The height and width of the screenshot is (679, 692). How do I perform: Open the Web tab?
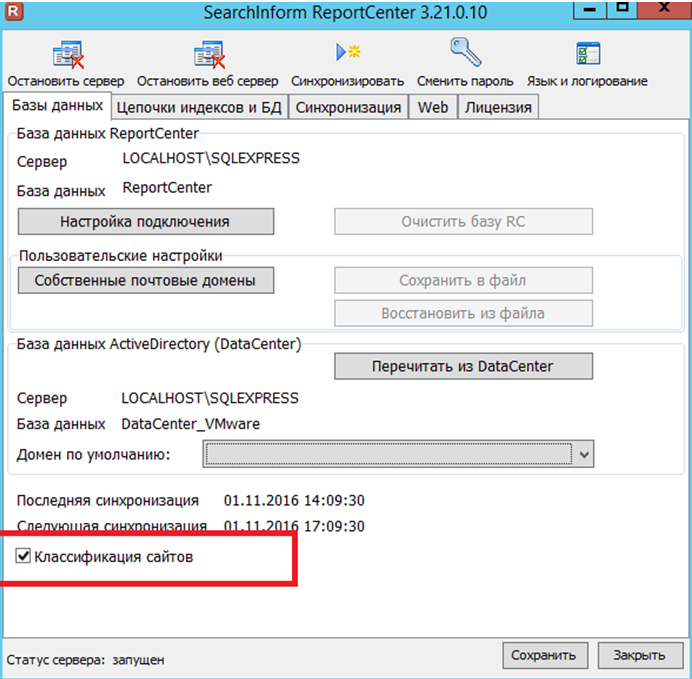click(x=433, y=107)
